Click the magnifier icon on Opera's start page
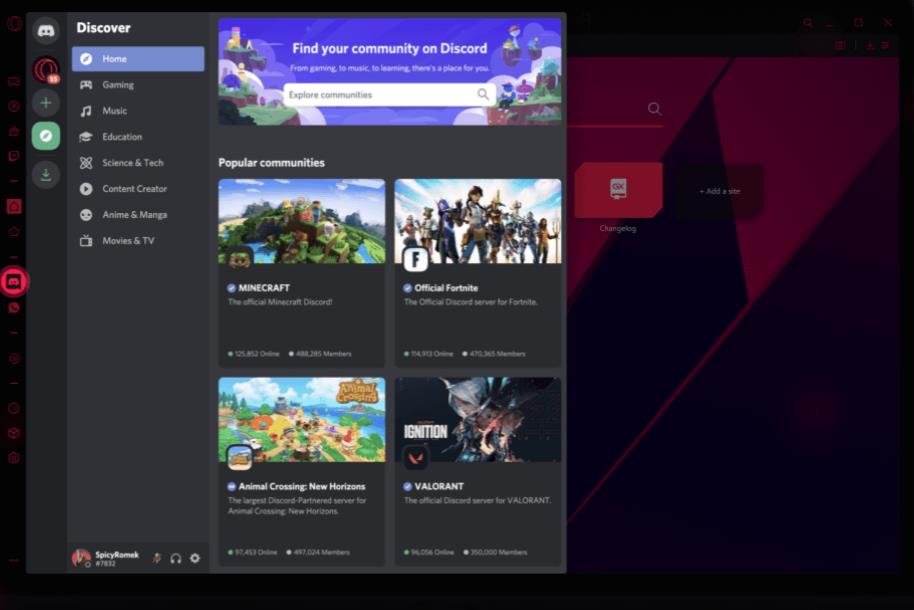This screenshot has height=610, width=914. coord(655,108)
